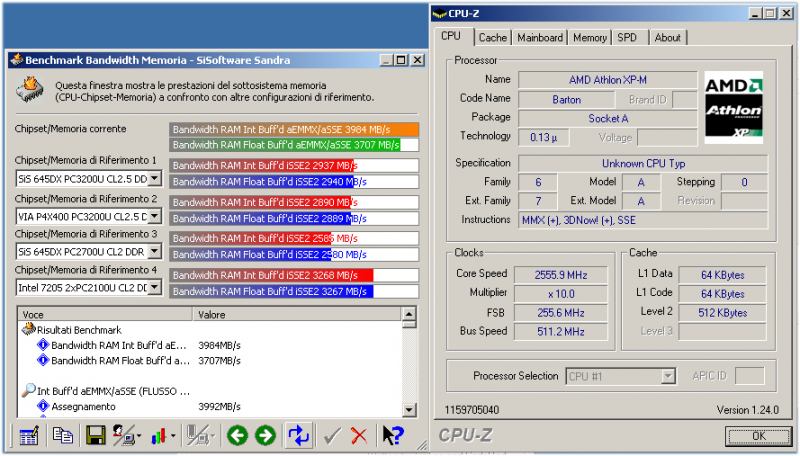Click the Instructions field MMX, 3DNow!, SSE
The width and height of the screenshot is (800, 456).
[643, 220]
